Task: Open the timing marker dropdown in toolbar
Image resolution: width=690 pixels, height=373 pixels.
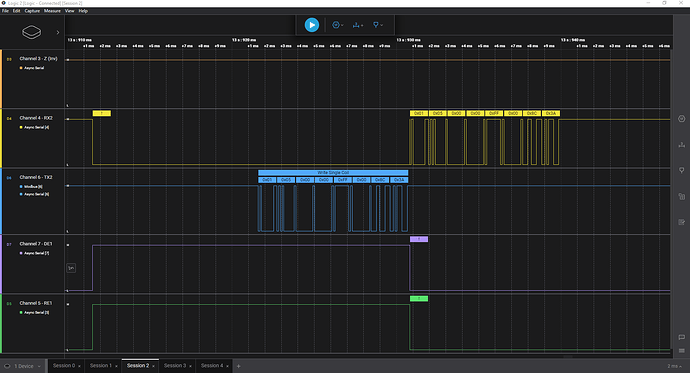Action: pyautogui.click(x=378, y=25)
